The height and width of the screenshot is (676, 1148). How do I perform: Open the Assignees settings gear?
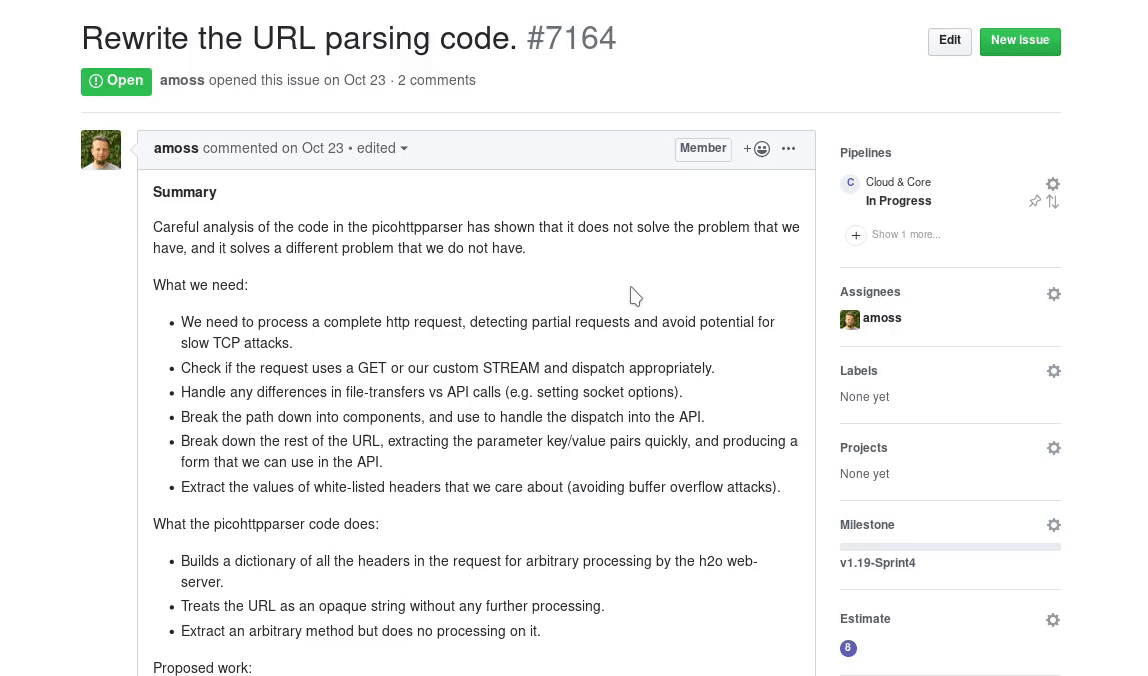(x=1053, y=293)
